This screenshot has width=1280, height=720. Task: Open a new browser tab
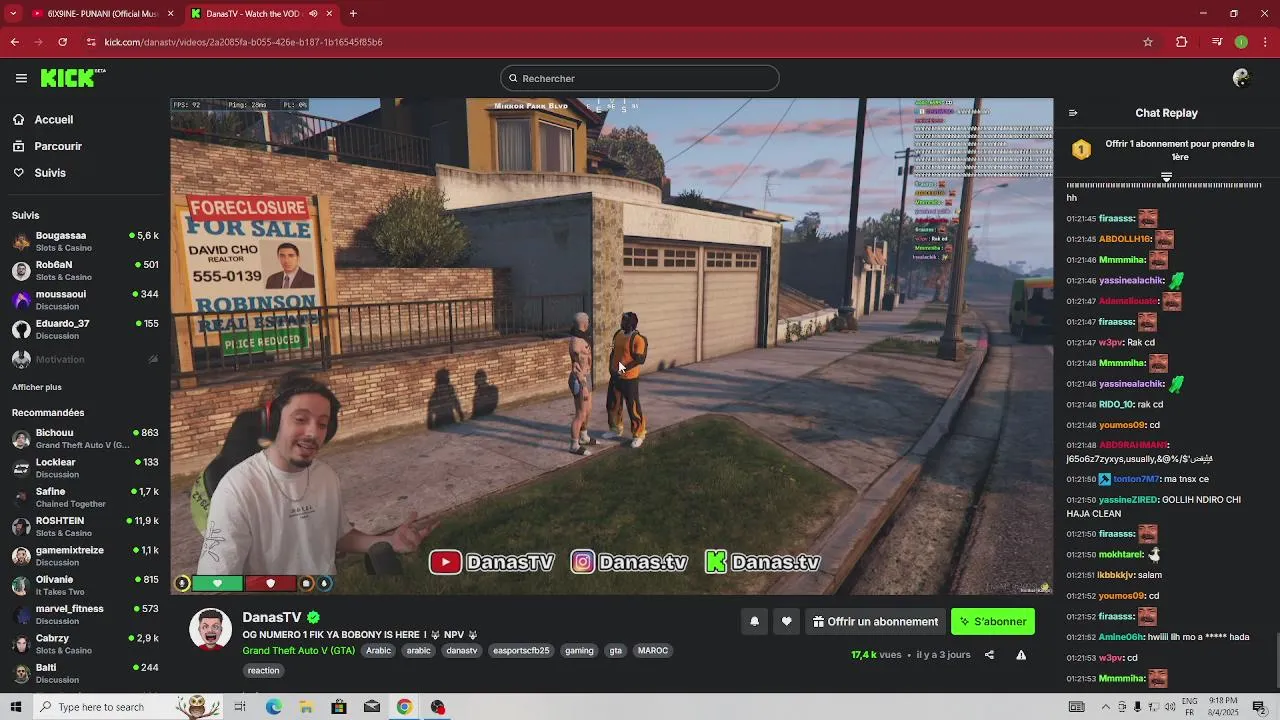click(353, 14)
